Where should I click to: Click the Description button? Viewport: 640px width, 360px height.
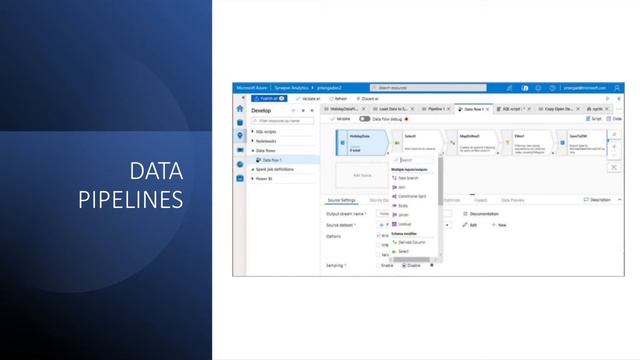click(597, 200)
